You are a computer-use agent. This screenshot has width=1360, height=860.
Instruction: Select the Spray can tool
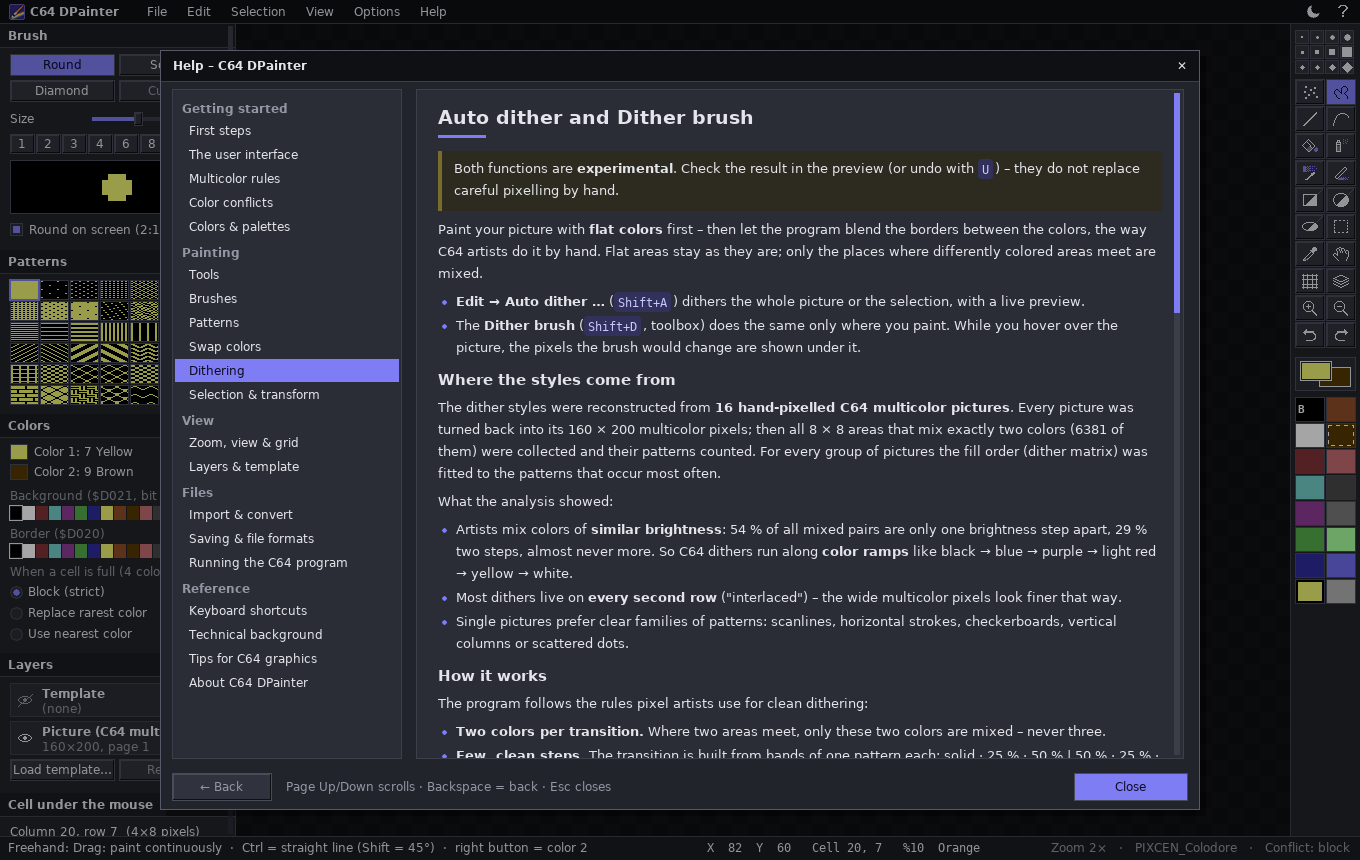tap(1341, 146)
